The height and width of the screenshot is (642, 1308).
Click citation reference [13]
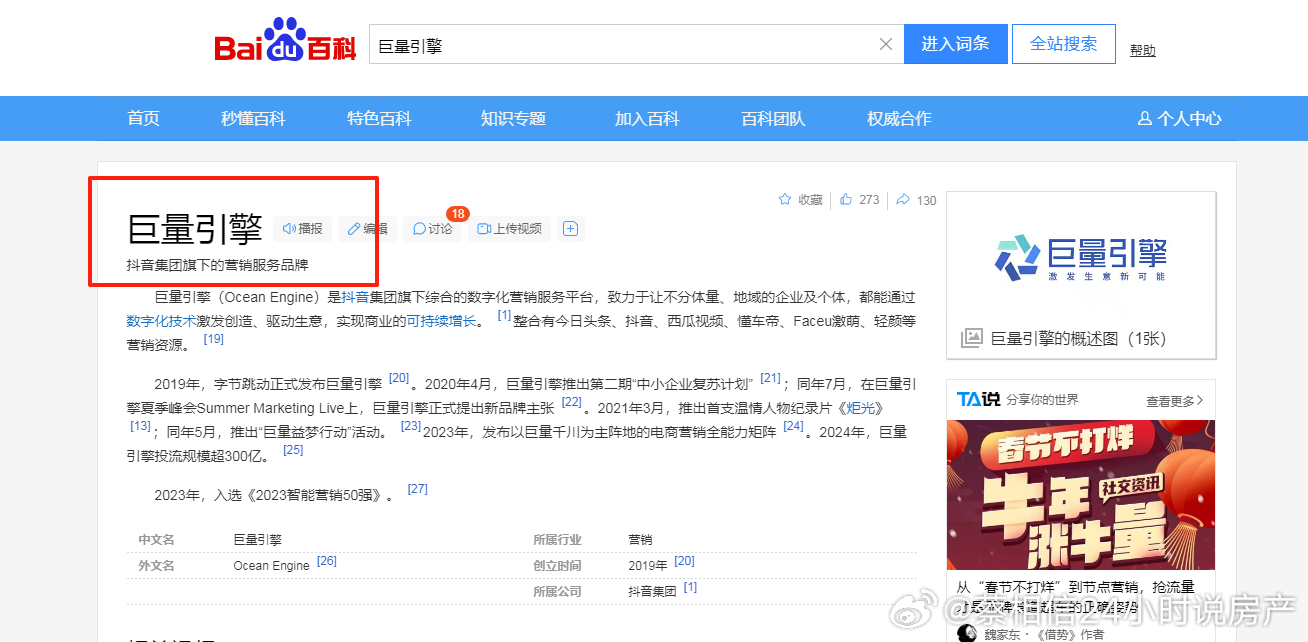[x=140, y=426]
